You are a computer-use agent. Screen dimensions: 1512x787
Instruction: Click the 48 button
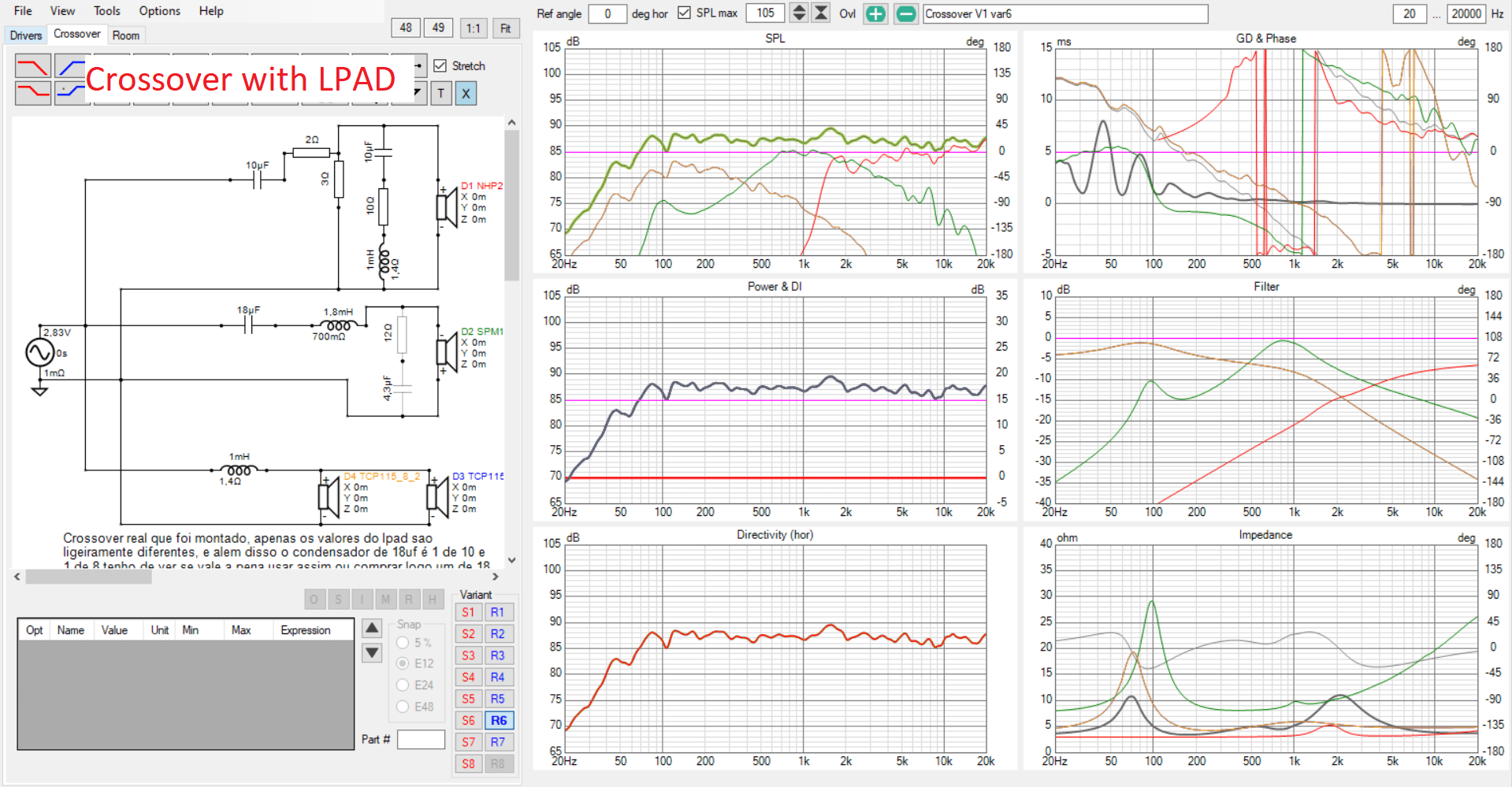(406, 28)
